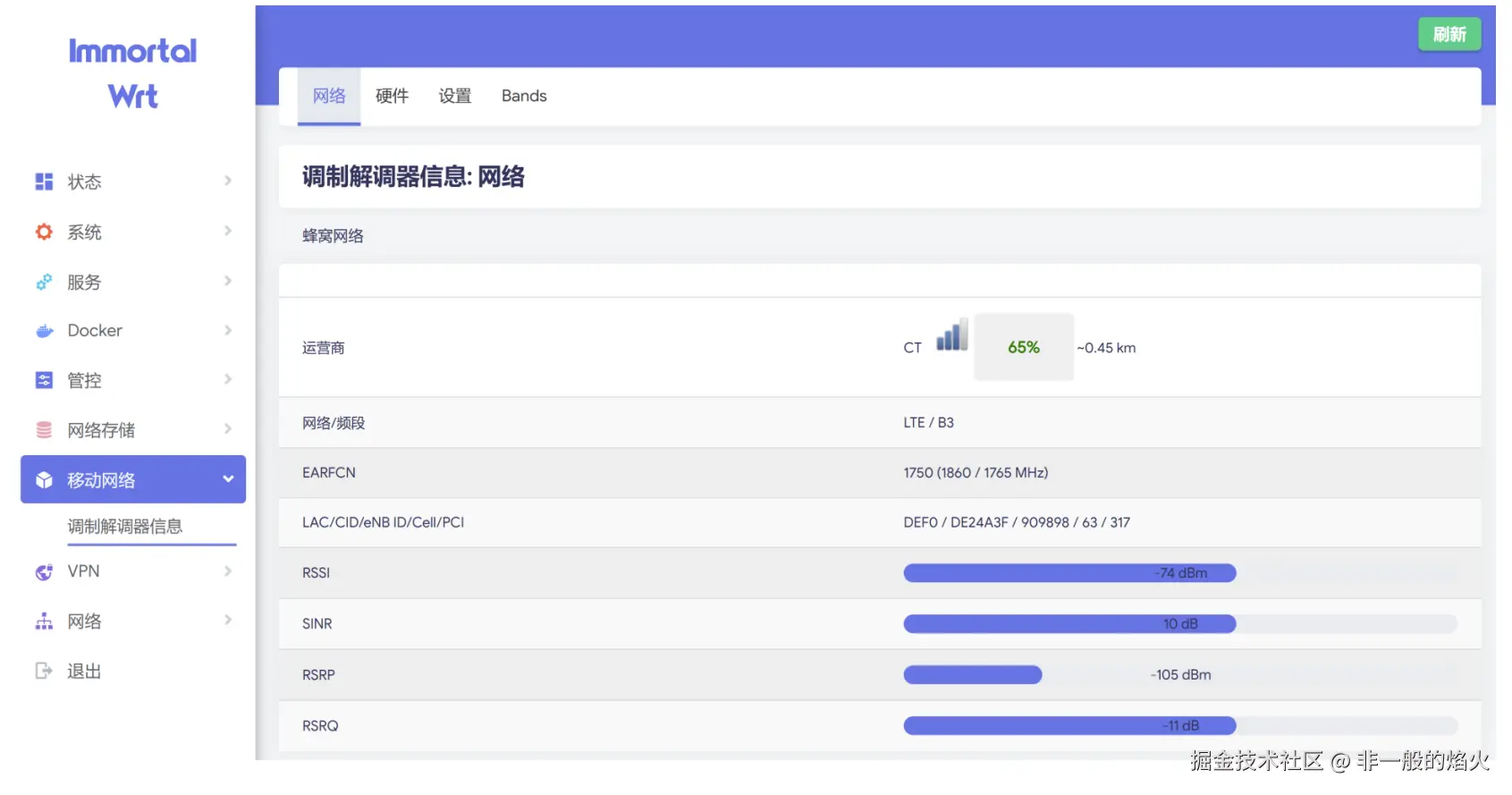The width and height of the screenshot is (1512, 795).
Task: Click the 蜂窝网络 section label
Action: click(x=333, y=236)
